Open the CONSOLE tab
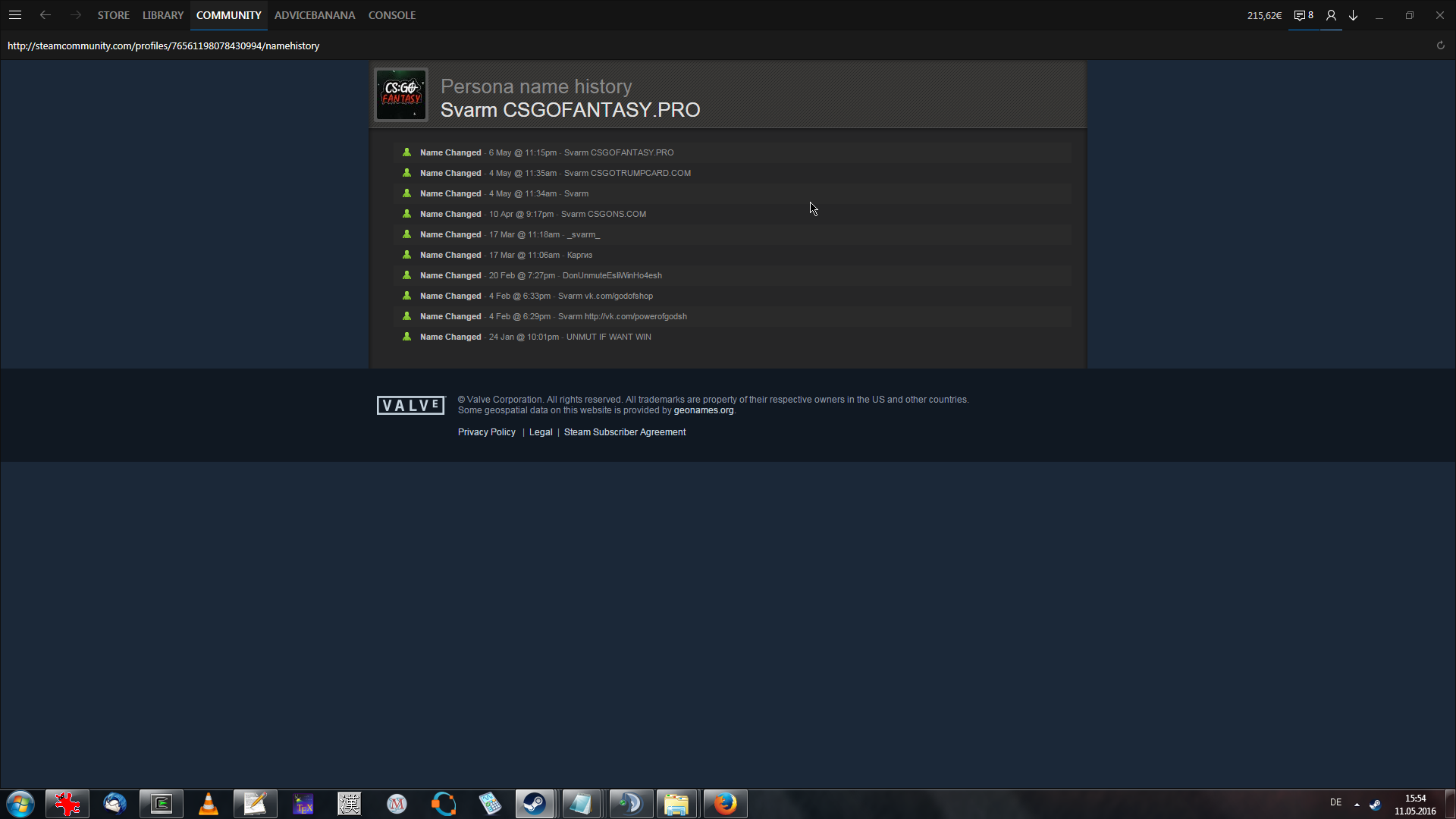 click(392, 15)
